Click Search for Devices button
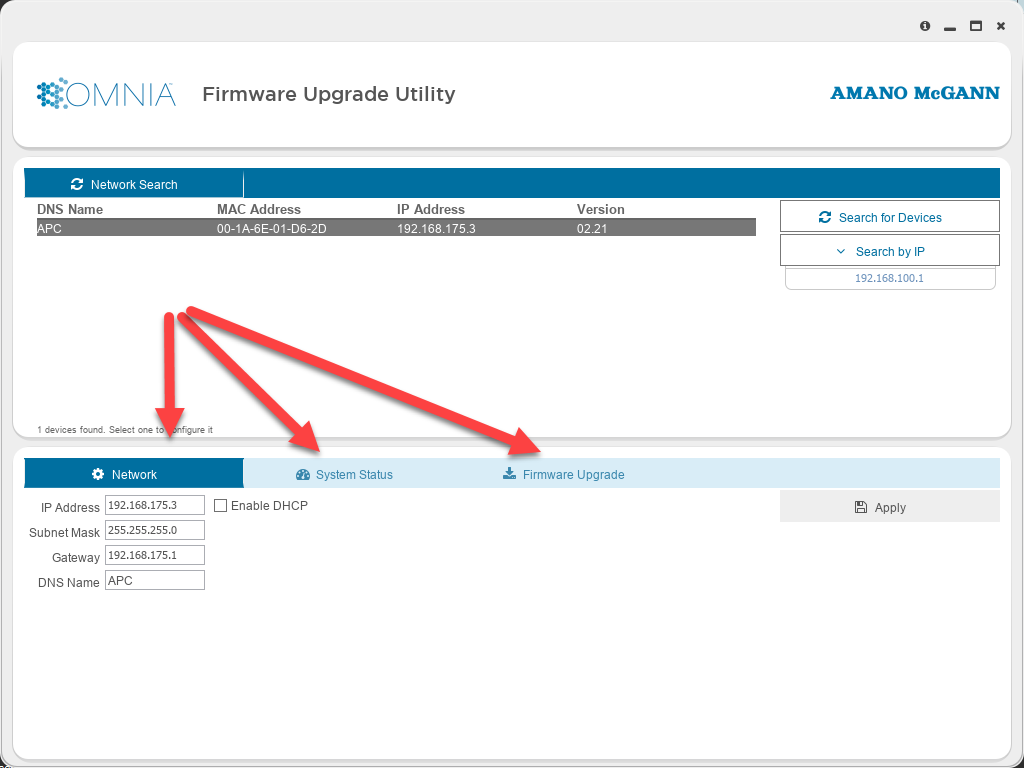Viewport: 1024px width, 768px height. click(x=889, y=216)
